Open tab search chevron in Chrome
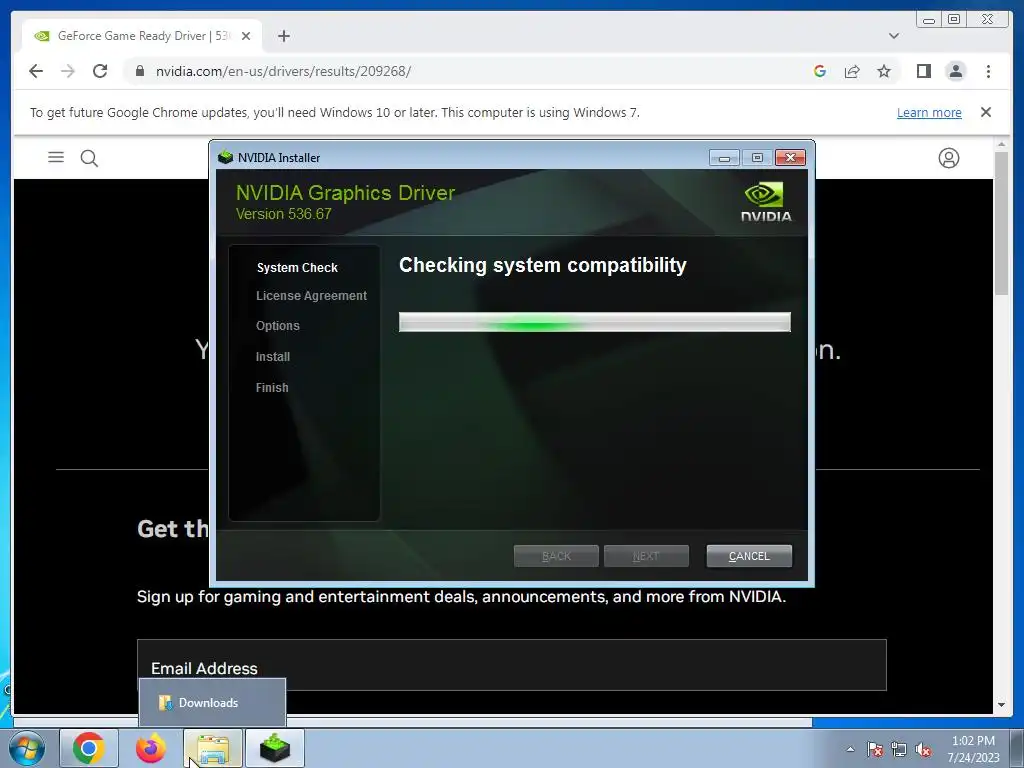This screenshot has width=1024, height=768. click(894, 36)
